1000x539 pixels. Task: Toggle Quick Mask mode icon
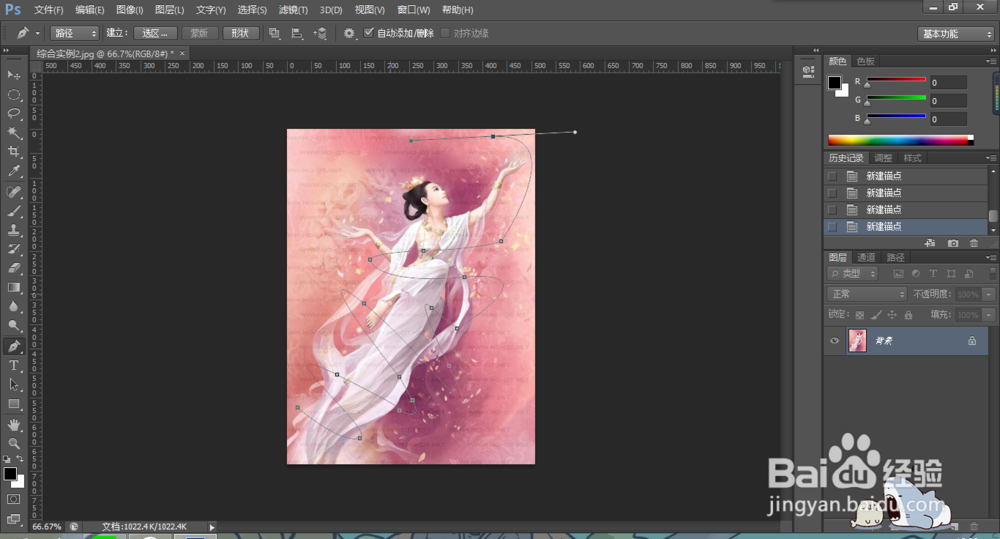tap(13, 499)
